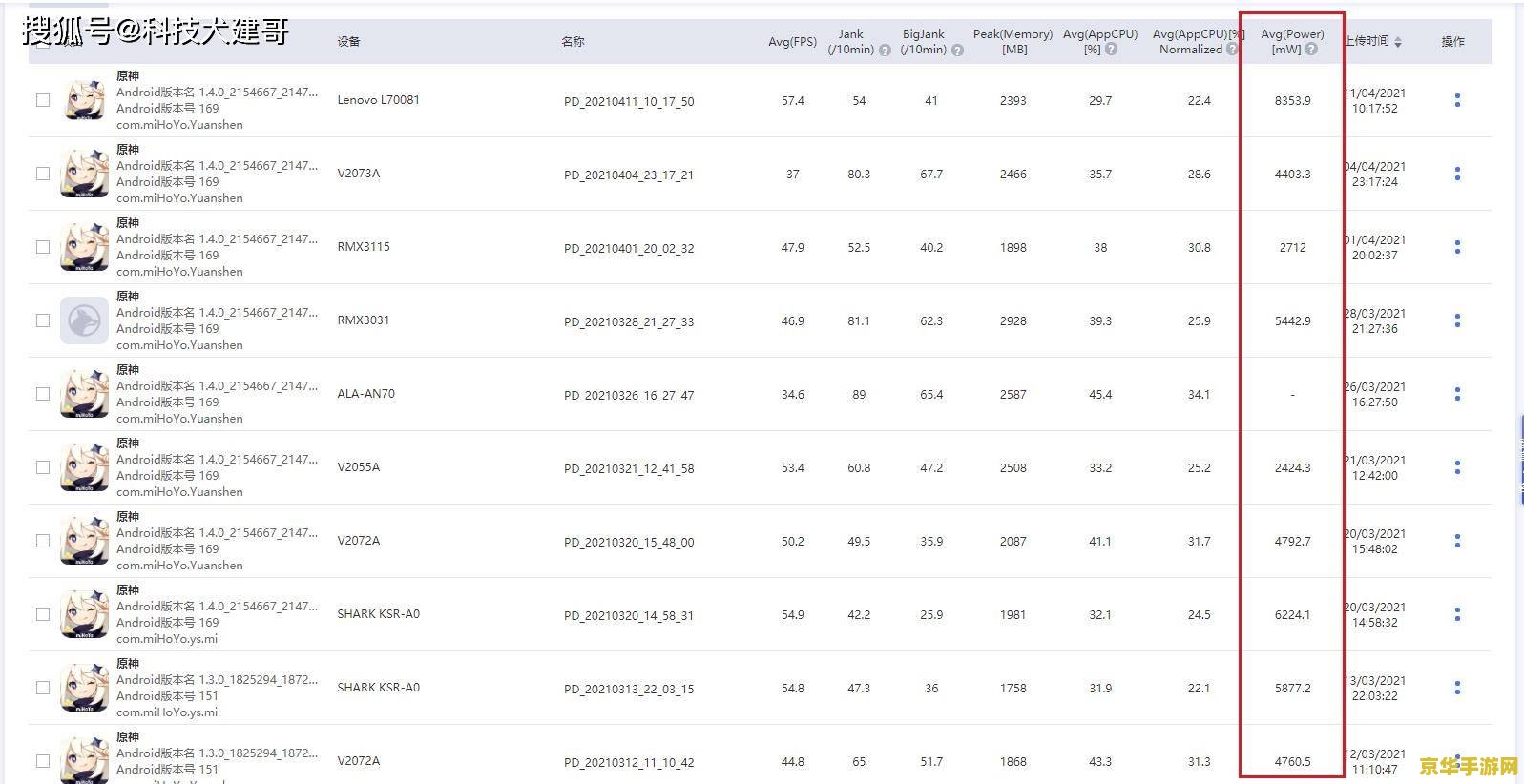
Task: Expand actions menu for V2055A row
Action: 1456,467
